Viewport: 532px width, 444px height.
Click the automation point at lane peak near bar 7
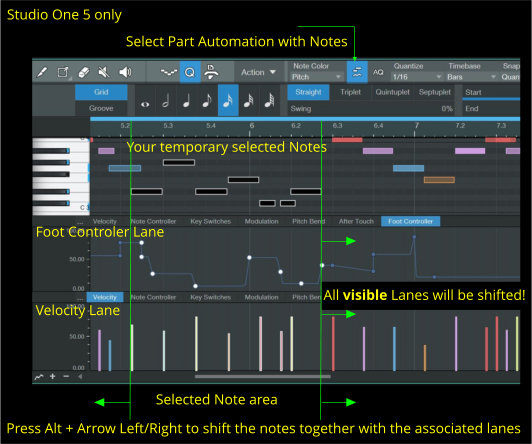pos(414,237)
